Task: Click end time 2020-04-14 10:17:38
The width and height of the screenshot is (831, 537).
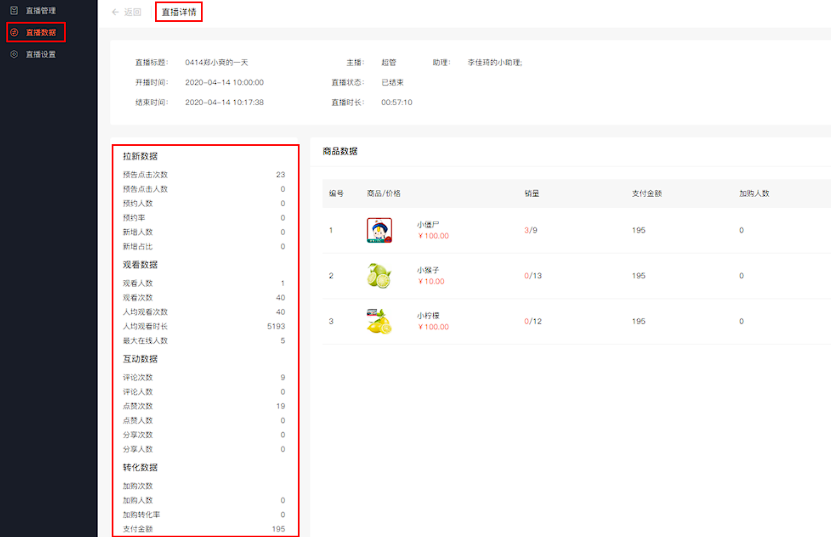Action: click(x=224, y=102)
